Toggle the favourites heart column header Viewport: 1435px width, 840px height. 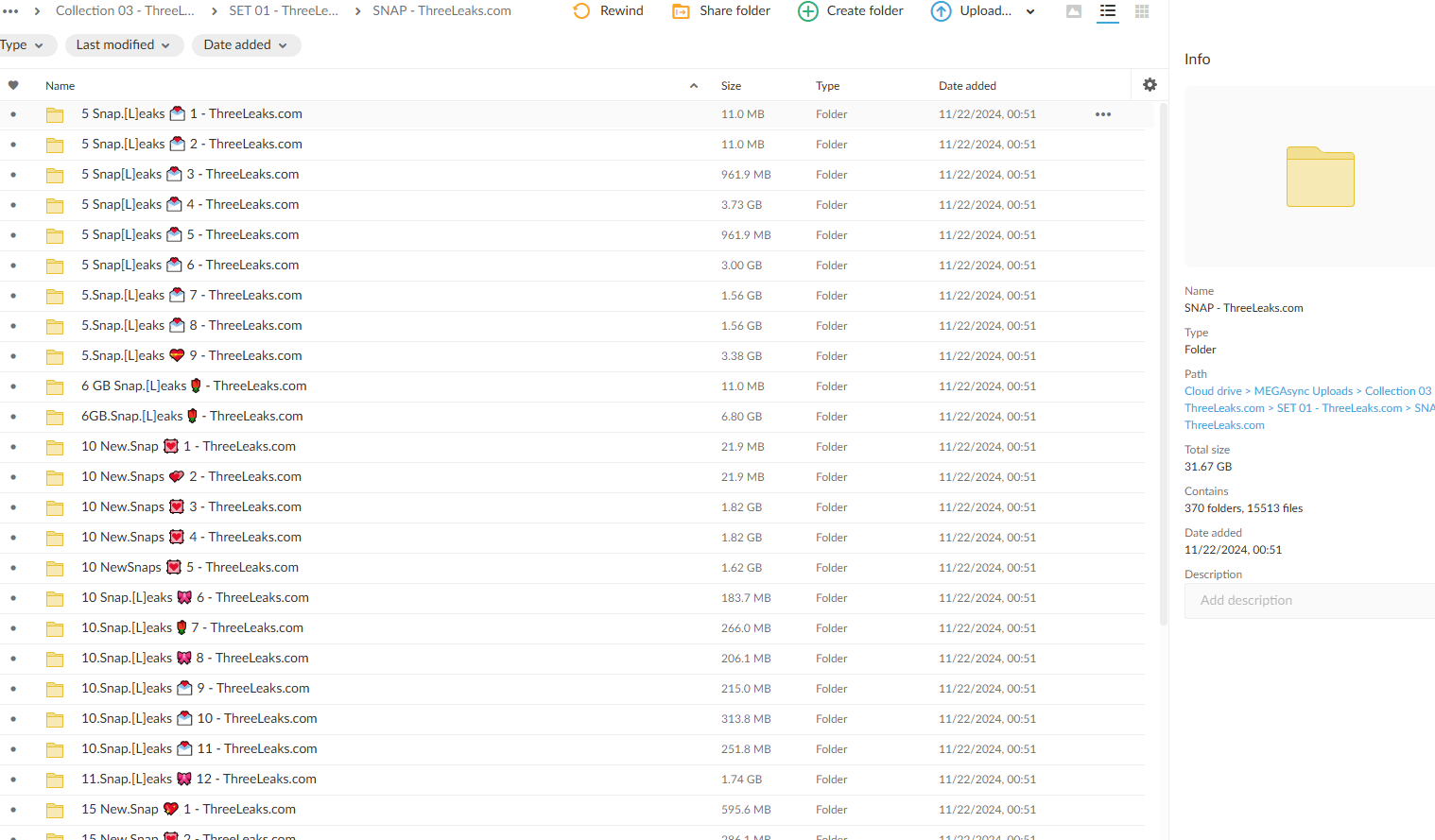click(x=13, y=86)
